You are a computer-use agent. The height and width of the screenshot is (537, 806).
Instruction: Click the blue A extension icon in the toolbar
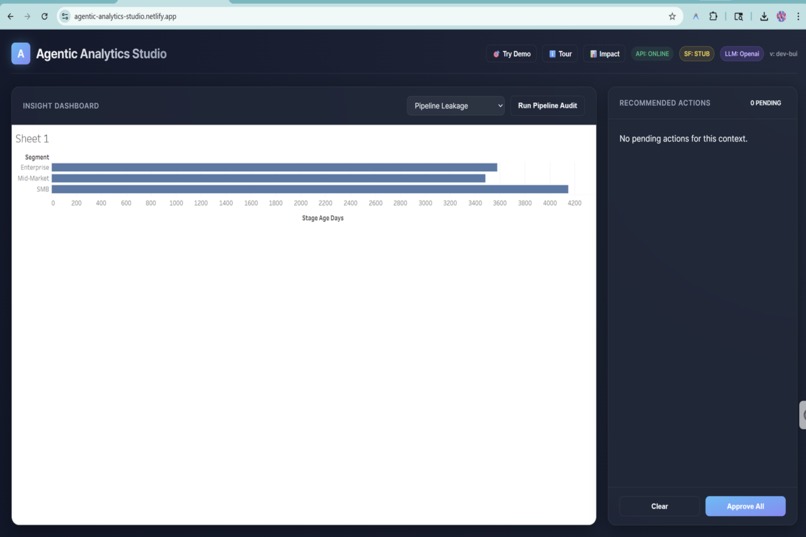point(695,16)
